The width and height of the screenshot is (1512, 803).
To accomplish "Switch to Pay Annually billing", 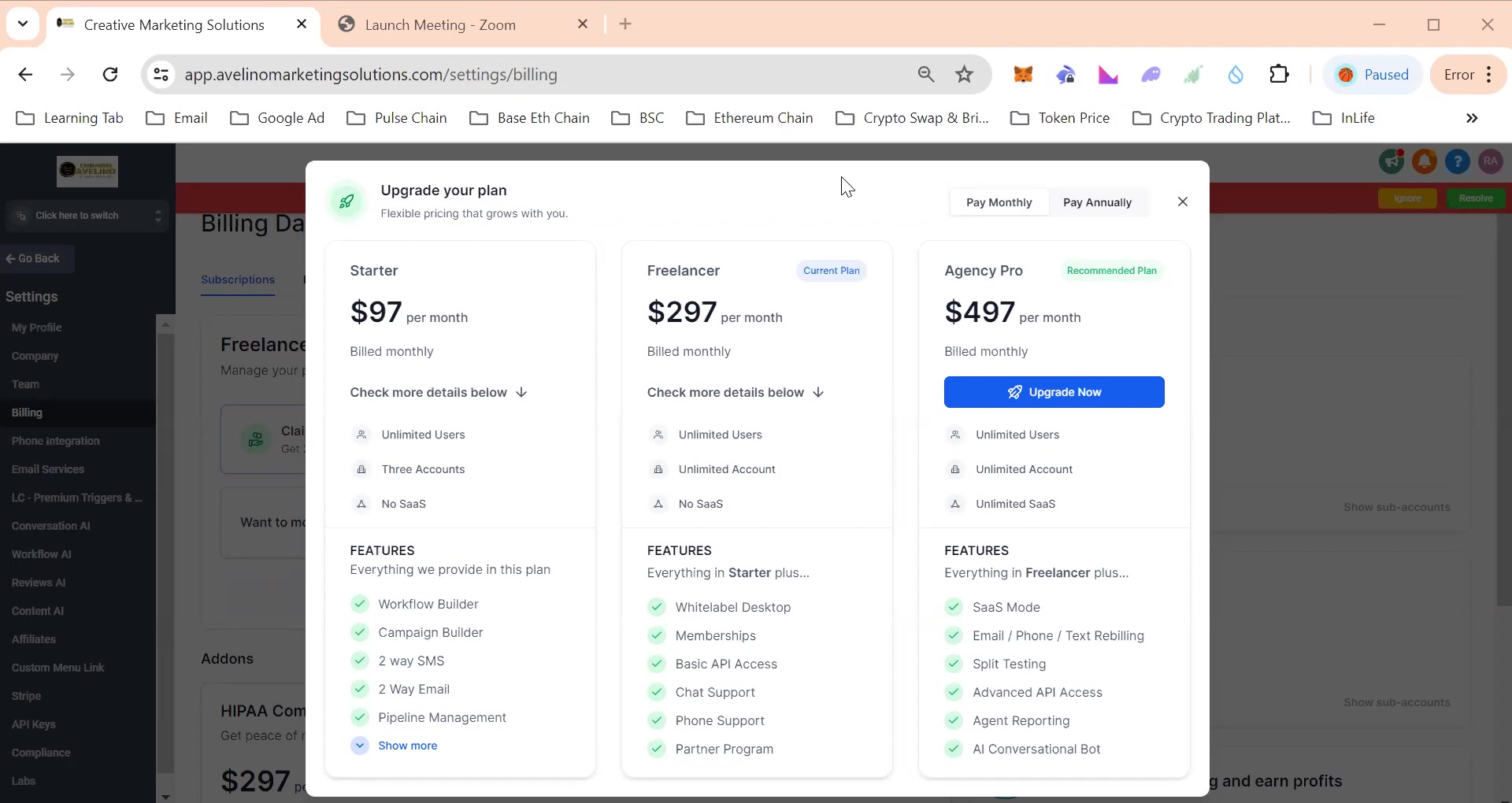I will pyautogui.click(x=1097, y=202).
